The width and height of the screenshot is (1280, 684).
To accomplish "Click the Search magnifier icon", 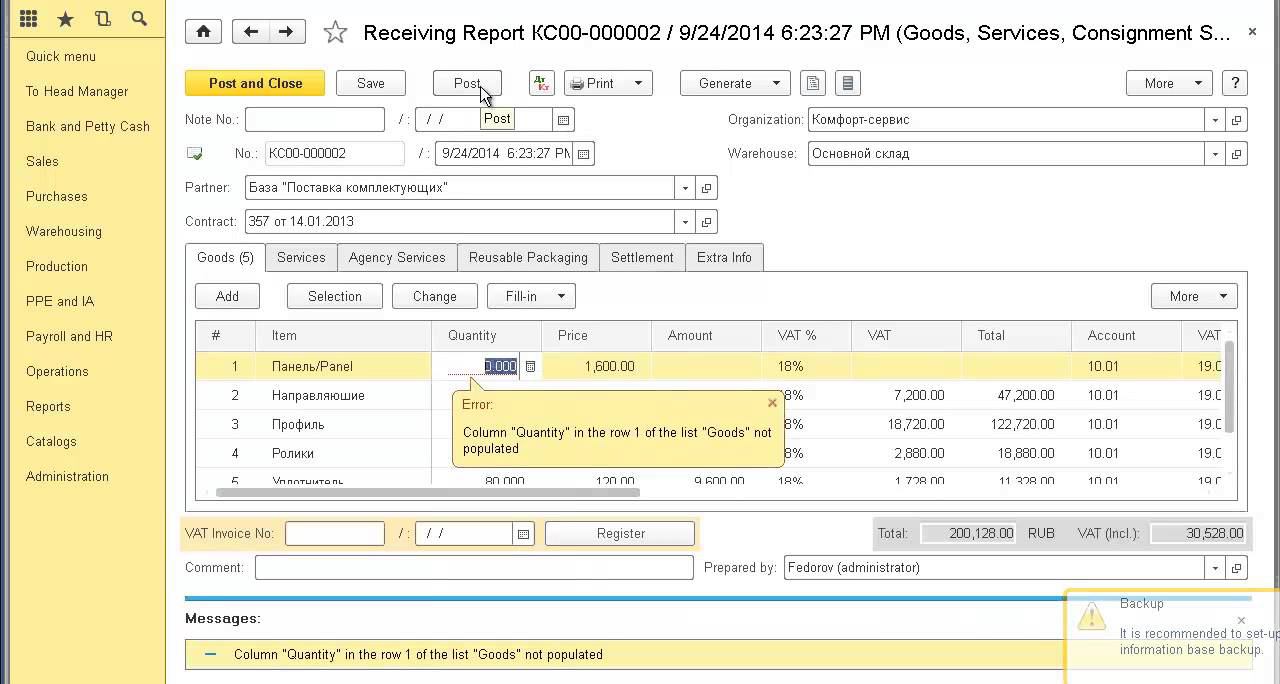I will pyautogui.click(x=139, y=19).
